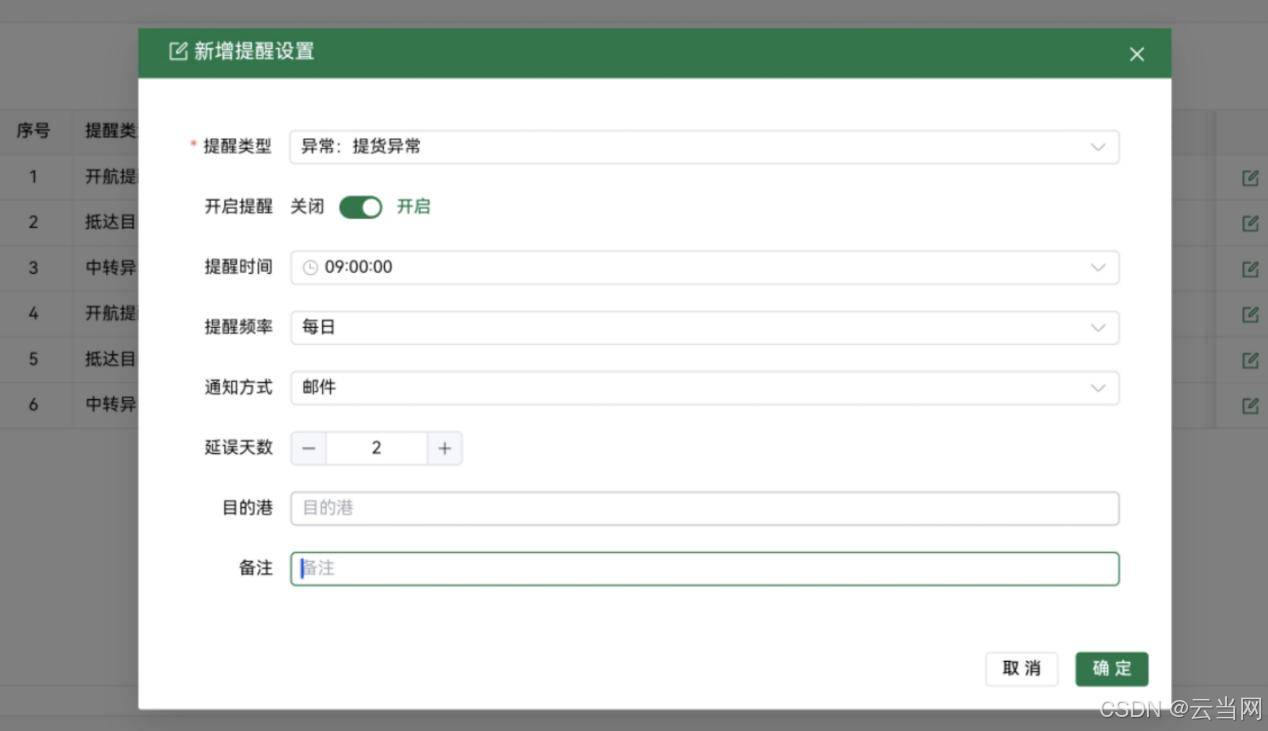Decrease 延误天数 with the minus button

[x=308, y=448]
